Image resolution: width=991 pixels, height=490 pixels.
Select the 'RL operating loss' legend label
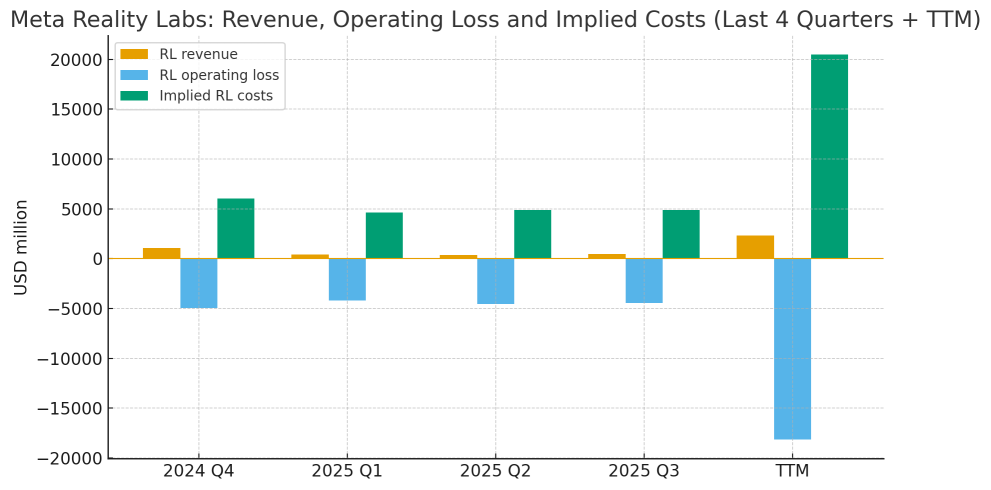click(x=219, y=75)
